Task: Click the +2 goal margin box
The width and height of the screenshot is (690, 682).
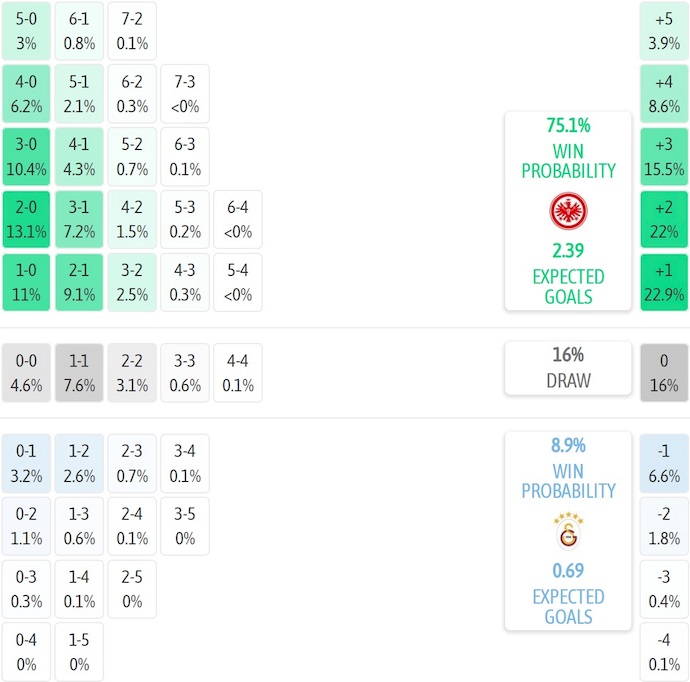Action: pos(664,219)
